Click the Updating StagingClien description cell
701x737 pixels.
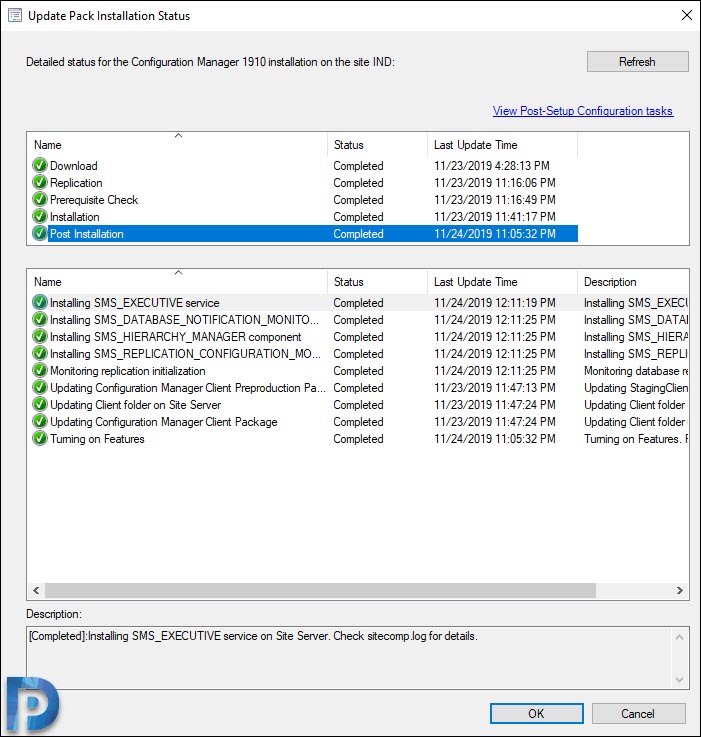636,388
